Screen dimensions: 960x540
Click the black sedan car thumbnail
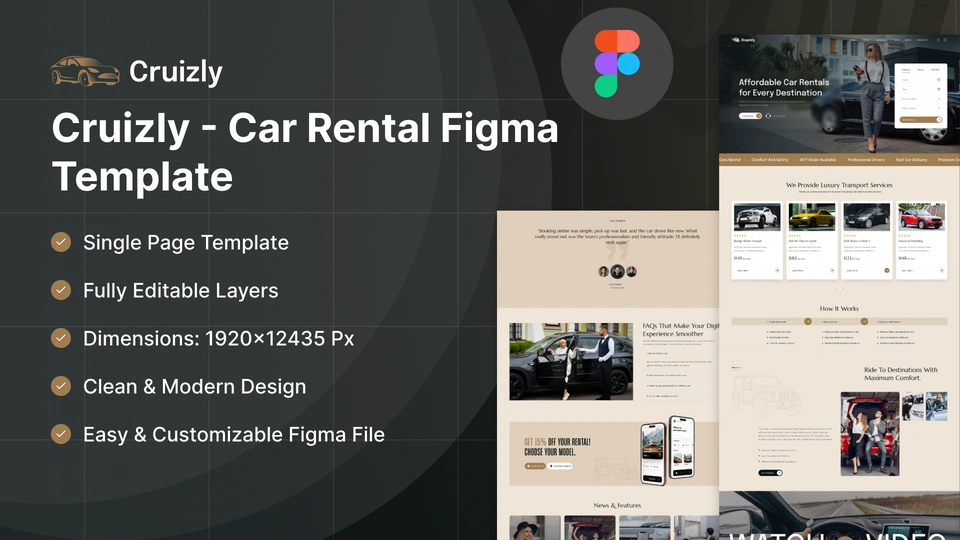click(x=867, y=217)
